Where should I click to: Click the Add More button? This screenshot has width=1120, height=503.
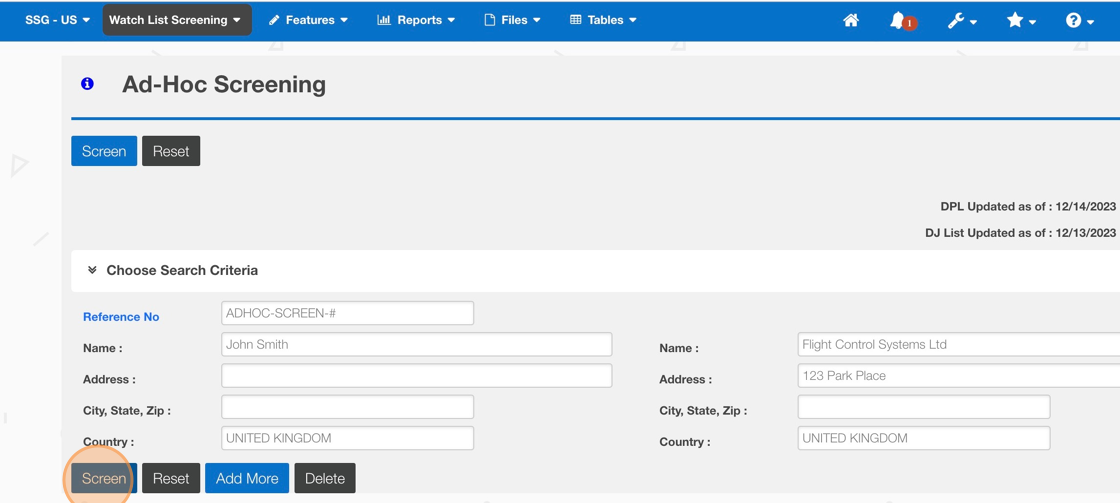(x=247, y=478)
